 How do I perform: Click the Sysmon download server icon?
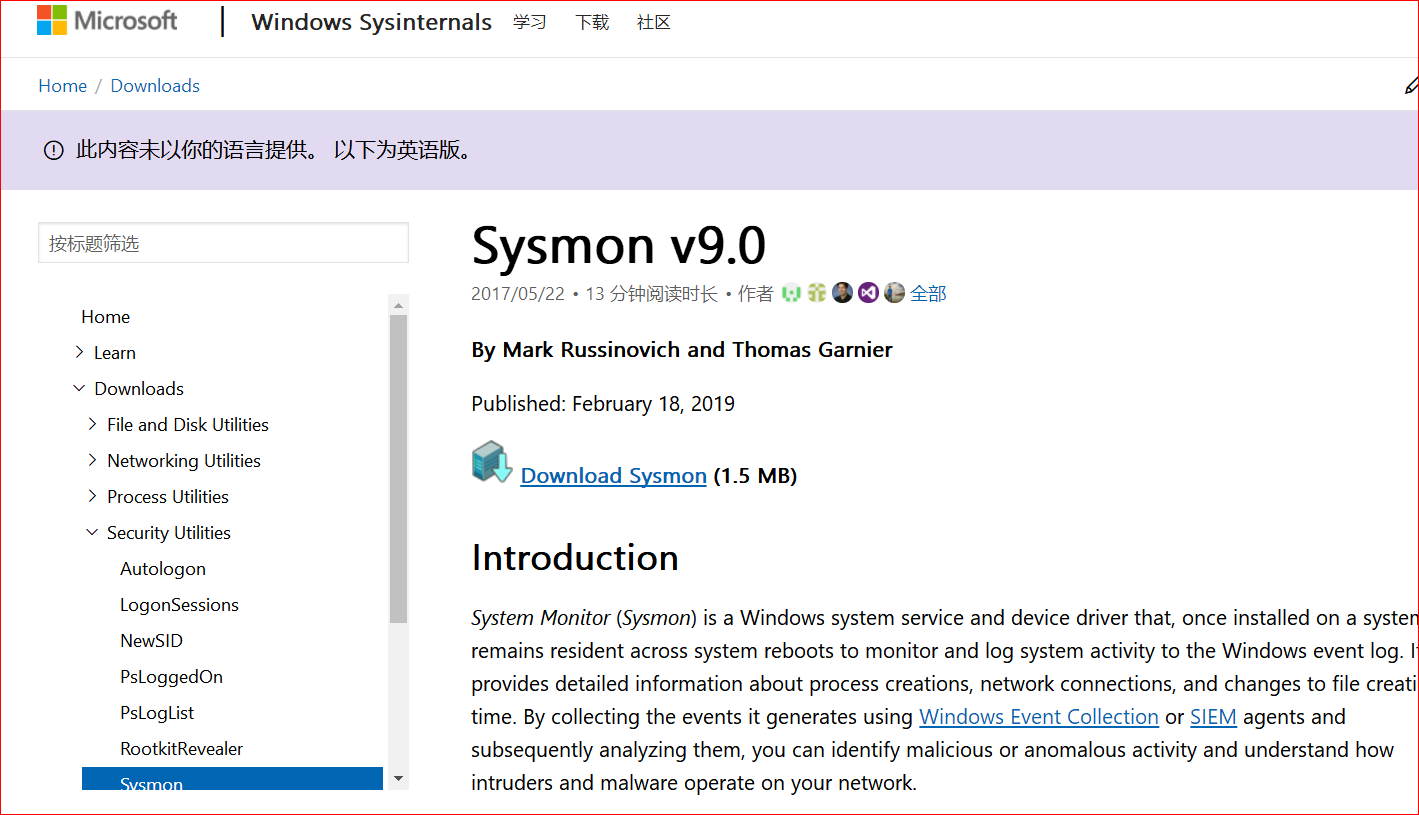pyautogui.click(x=491, y=463)
